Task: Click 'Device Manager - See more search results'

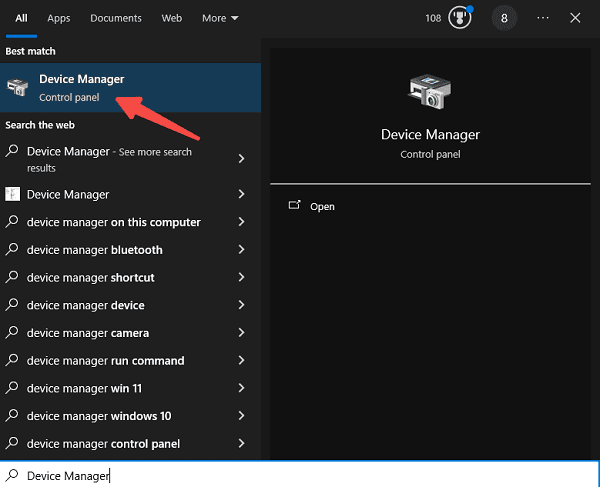Action: [109, 159]
